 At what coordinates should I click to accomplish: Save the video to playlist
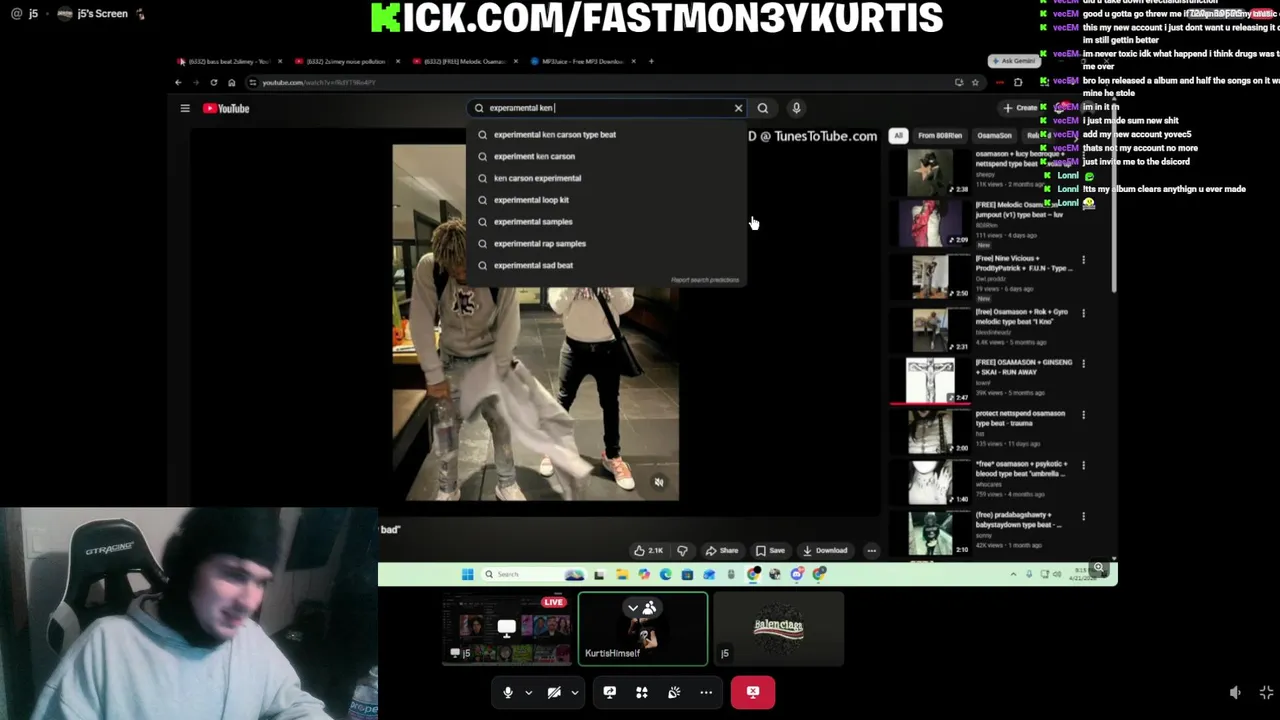770,550
